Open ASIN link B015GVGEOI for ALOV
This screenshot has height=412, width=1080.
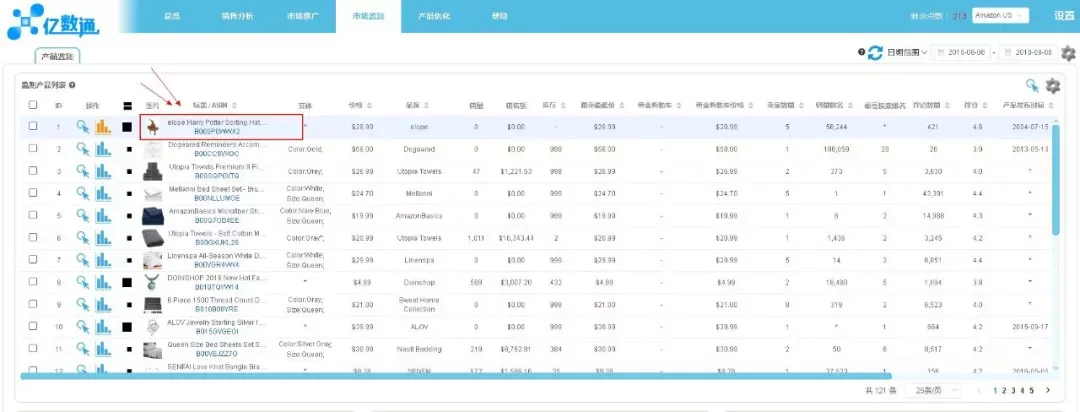point(217,331)
